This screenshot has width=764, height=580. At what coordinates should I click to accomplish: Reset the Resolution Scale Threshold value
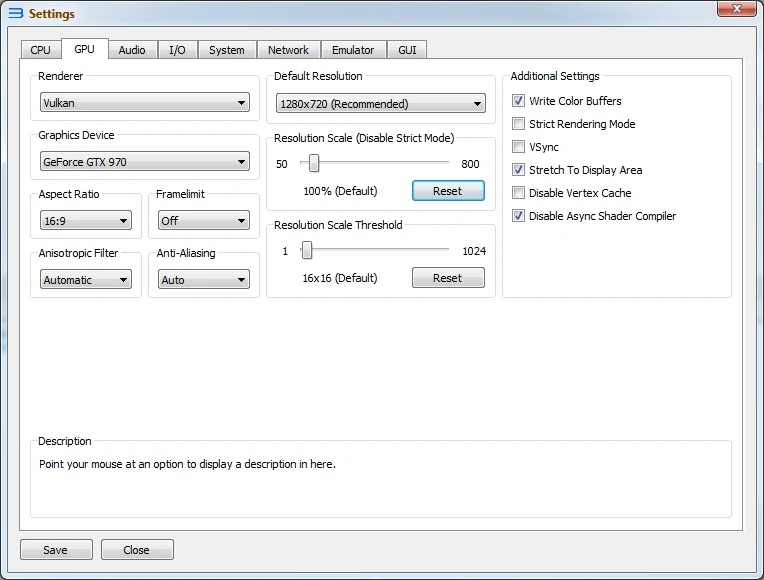(x=448, y=278)
